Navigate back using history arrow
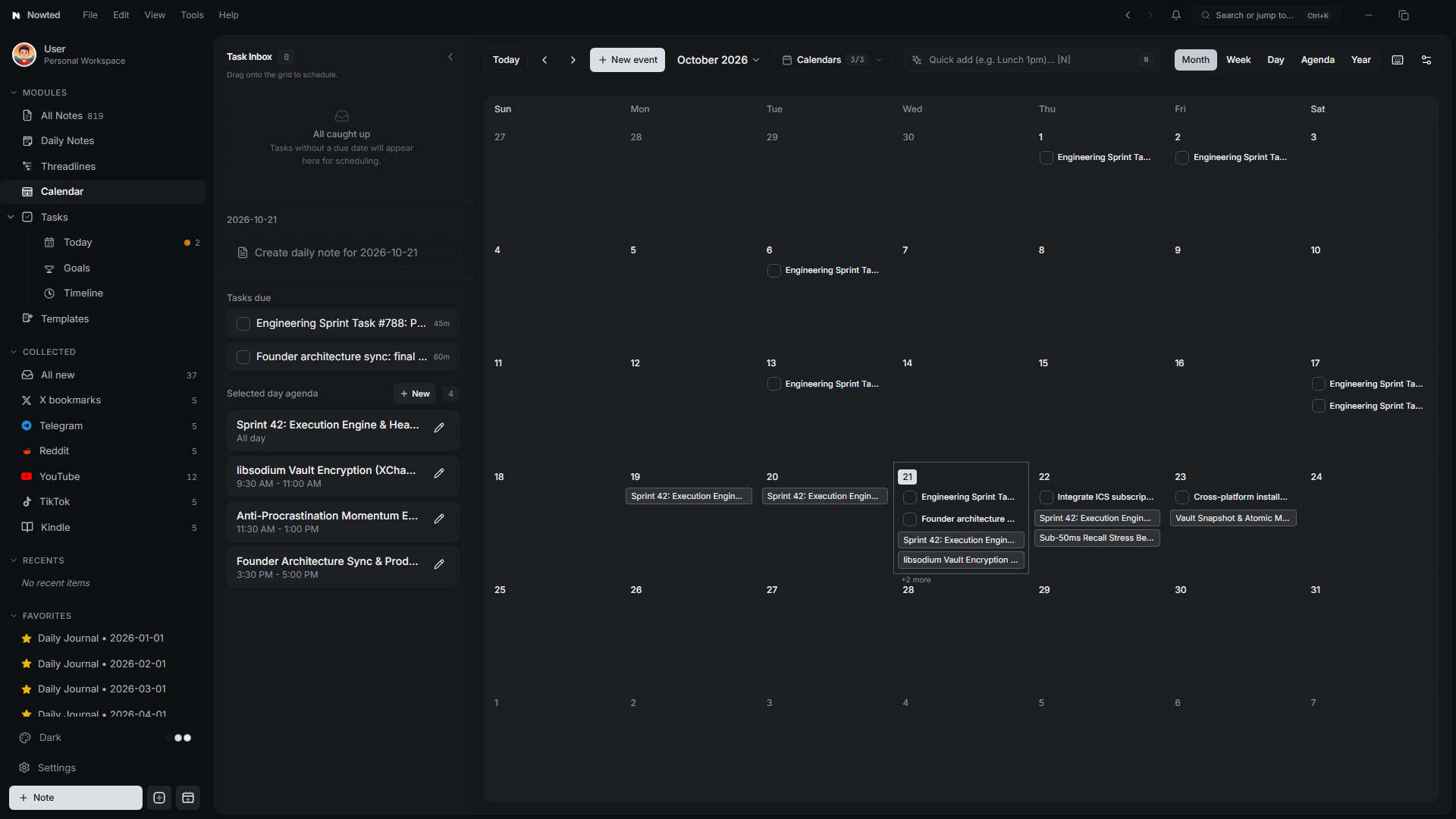Screen dimensions: 1456x819 pos(1128,15)
